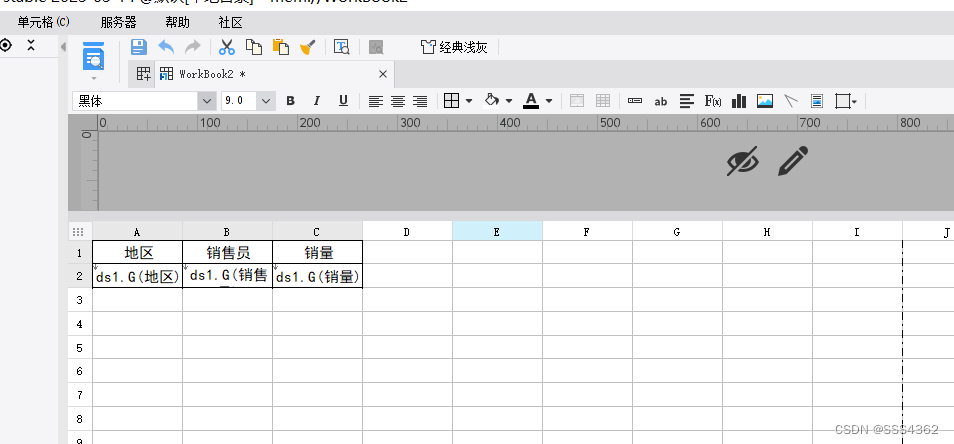Insert slope line element icon
This screenshot has width=954, height=444.
[x=790, y=101]
